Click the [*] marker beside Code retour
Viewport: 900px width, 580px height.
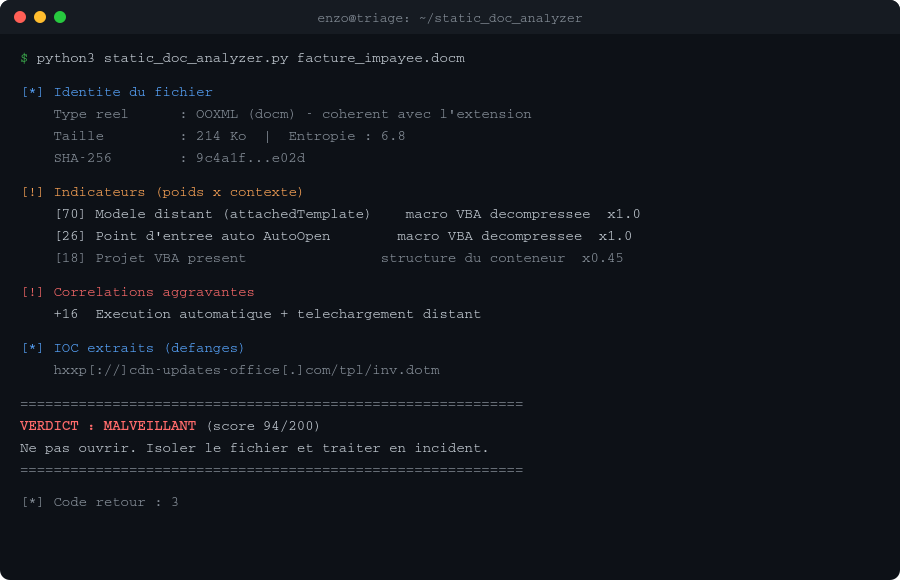[32, 502]
